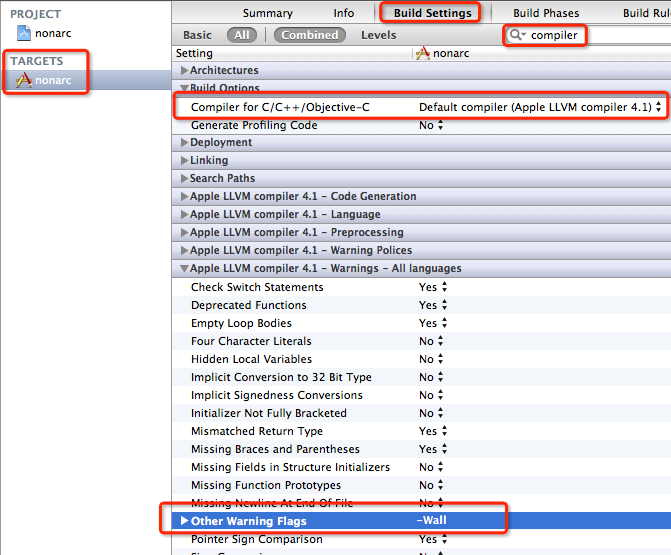The height and width of the screenshot is (555, 671).
Task: Select the nonarc target app icon
Action: tap(24, 80)
